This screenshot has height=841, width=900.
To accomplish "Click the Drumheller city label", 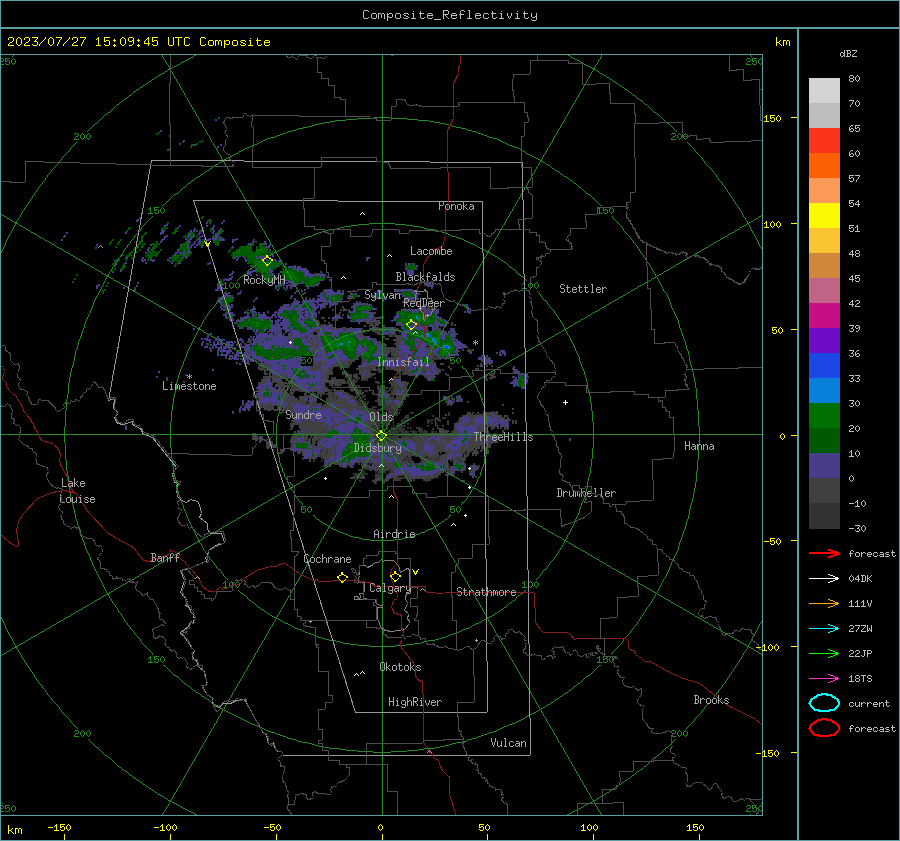I will [x=586, y=493].
